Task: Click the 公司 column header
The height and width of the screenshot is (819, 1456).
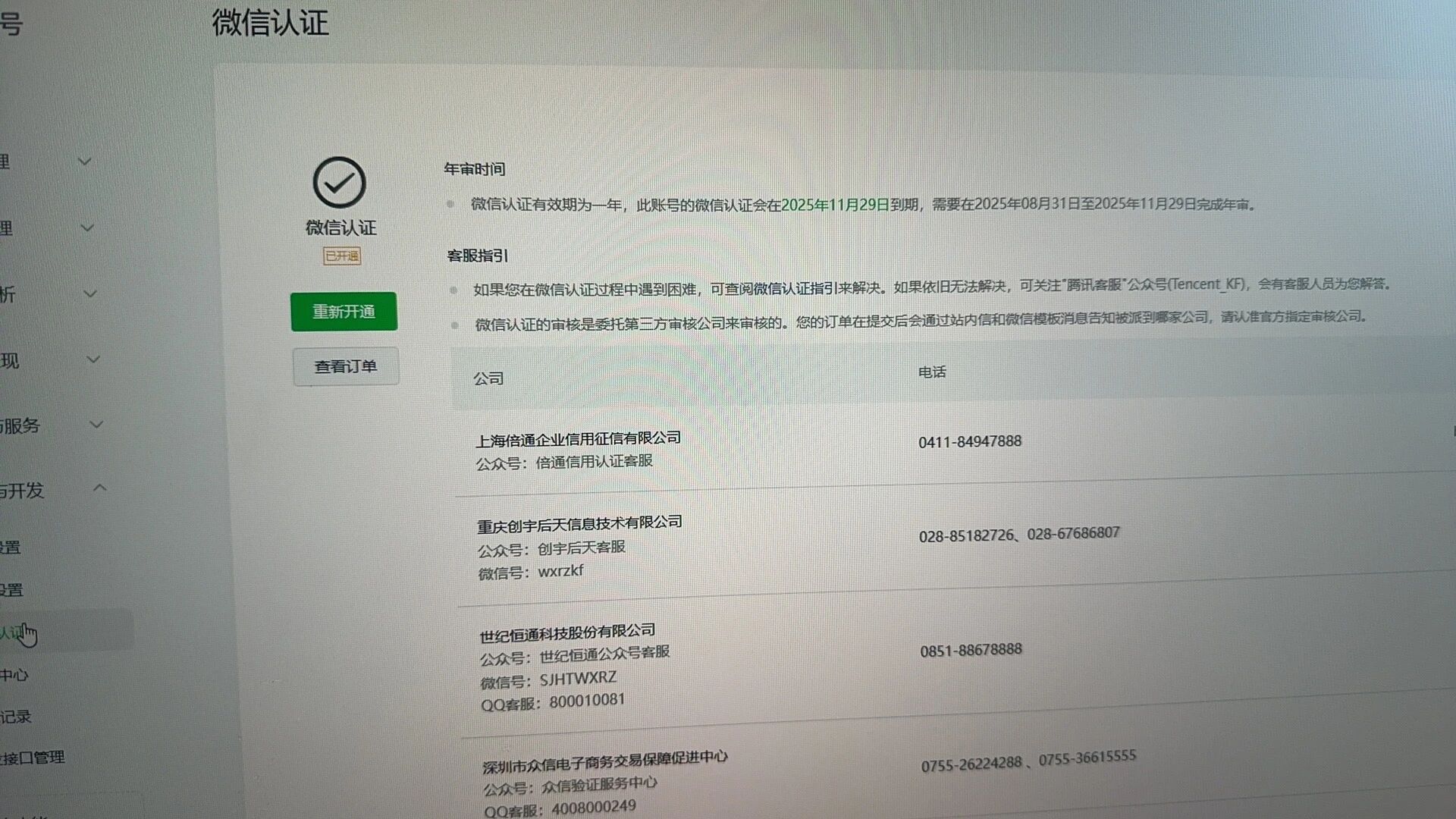Action: pyautogui.click(x=488, y=378)
